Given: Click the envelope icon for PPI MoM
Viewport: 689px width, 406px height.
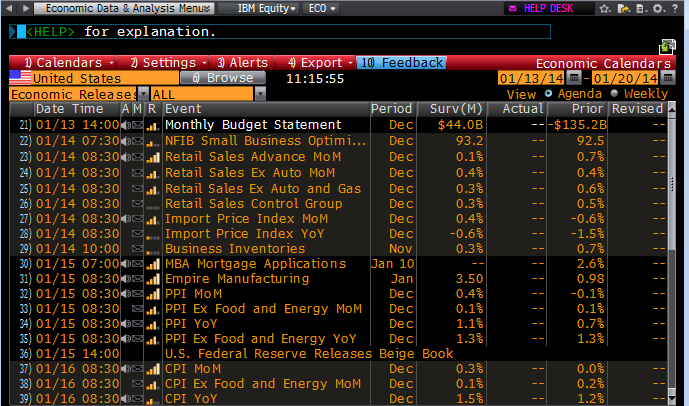Looking at the screenshot, I should tap(138, 294).
